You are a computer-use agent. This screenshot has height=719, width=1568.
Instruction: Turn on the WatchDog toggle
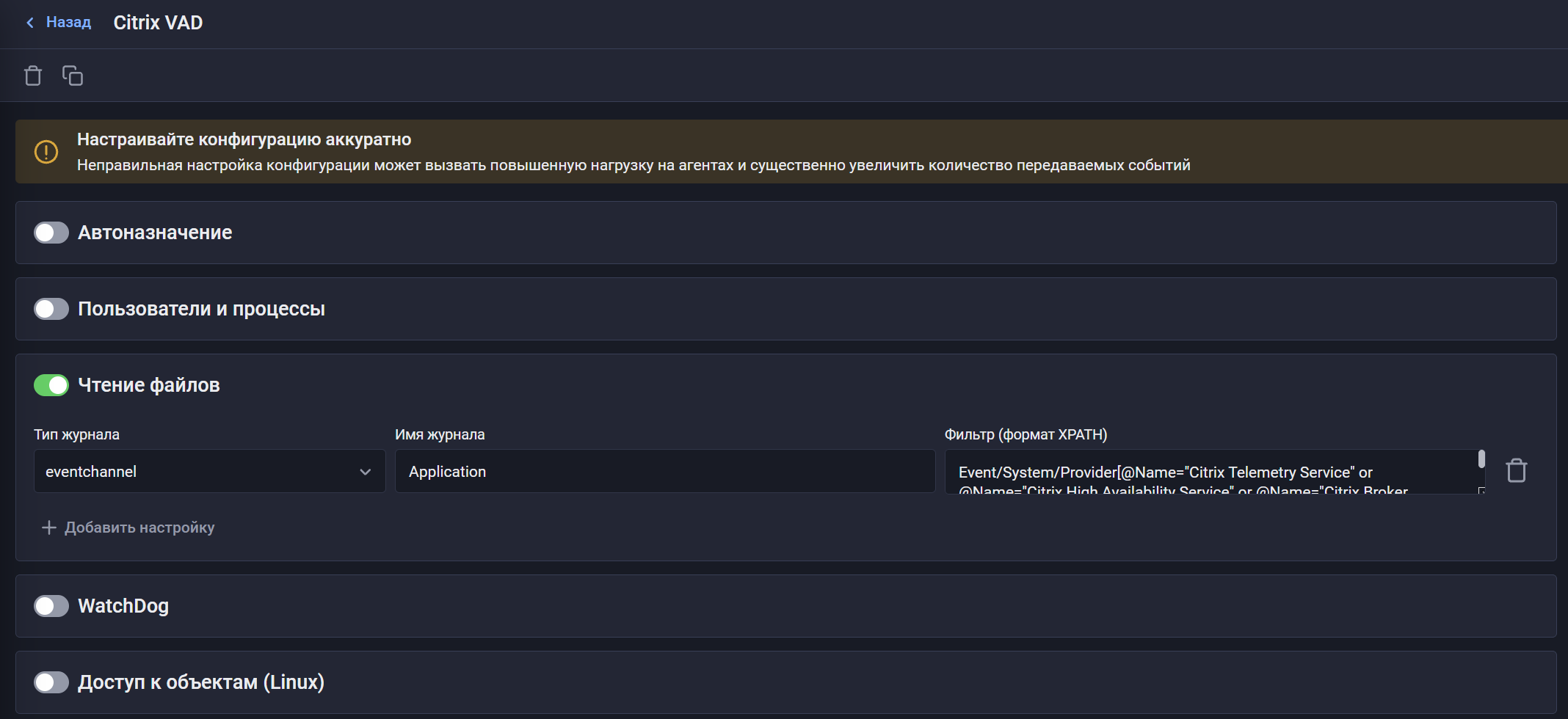point(51,606)
